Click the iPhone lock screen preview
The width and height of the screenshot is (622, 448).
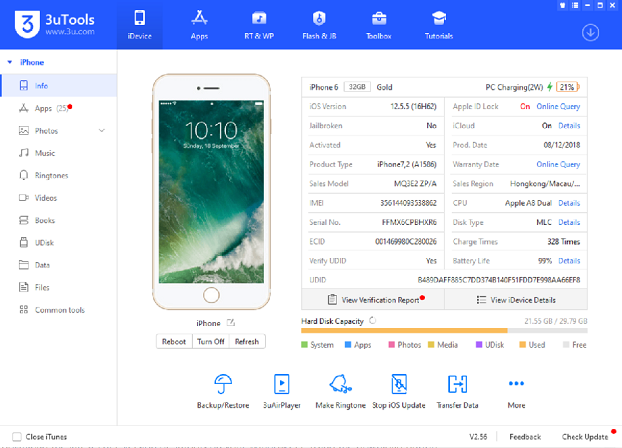coord(211,192)
